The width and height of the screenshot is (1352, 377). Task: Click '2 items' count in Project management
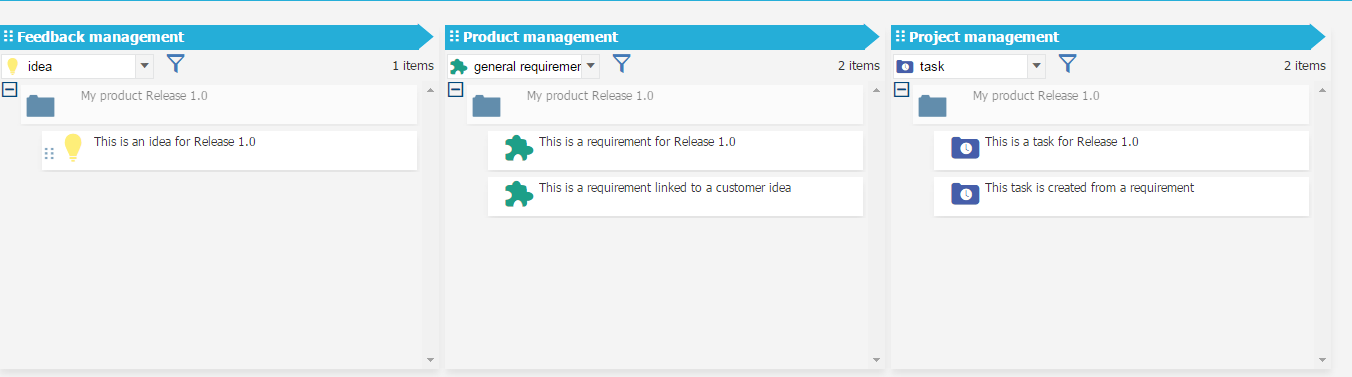1305,66
